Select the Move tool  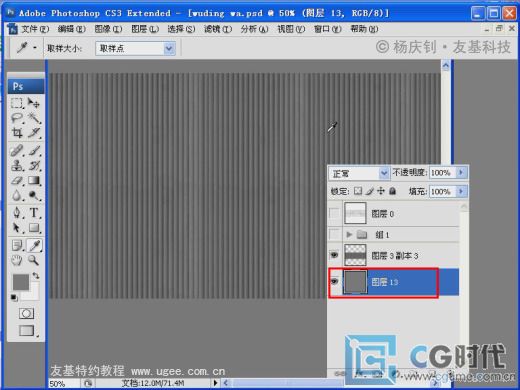coord(34,103)
